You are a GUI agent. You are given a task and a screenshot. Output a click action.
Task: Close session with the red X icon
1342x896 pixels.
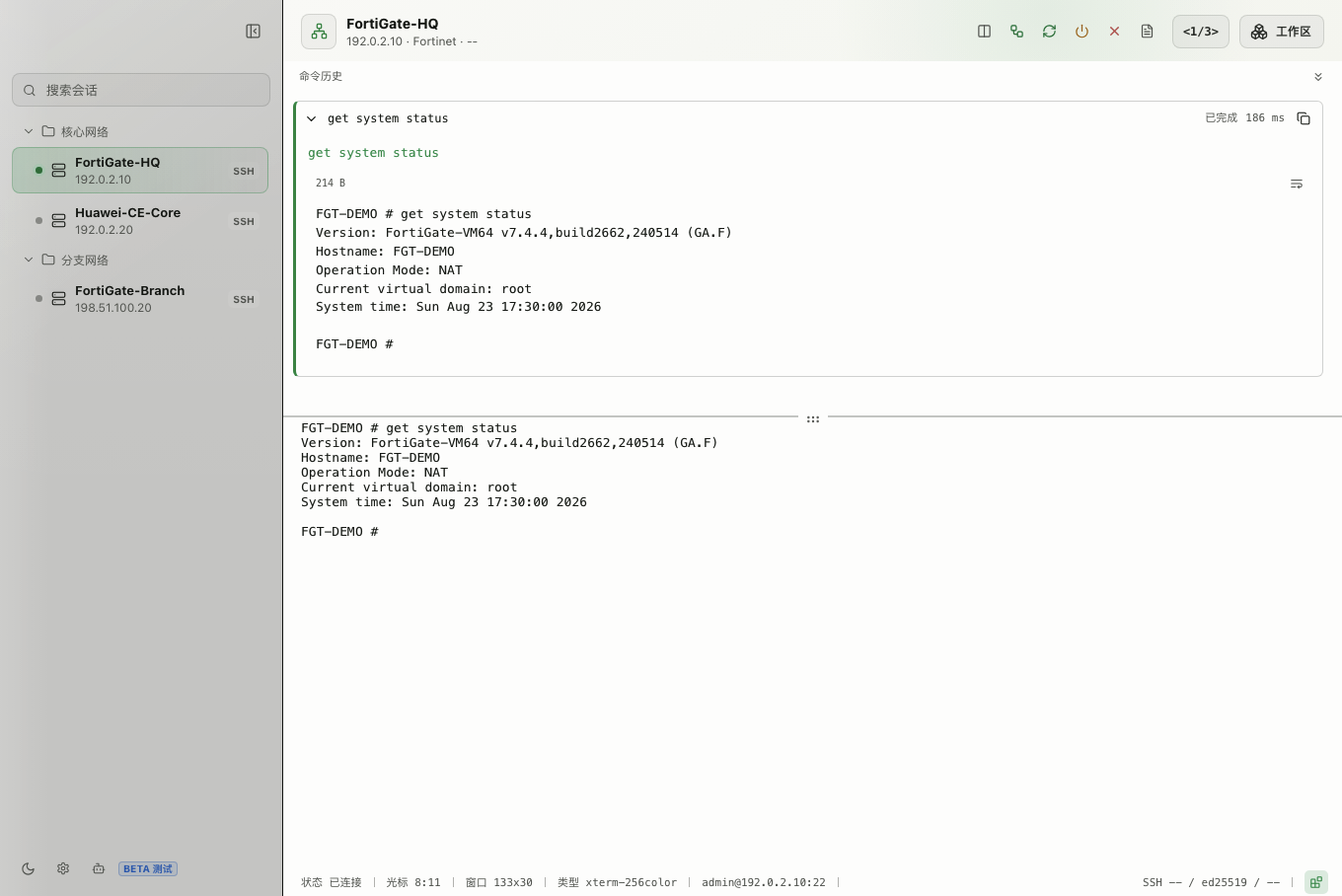pos(1114,32)
